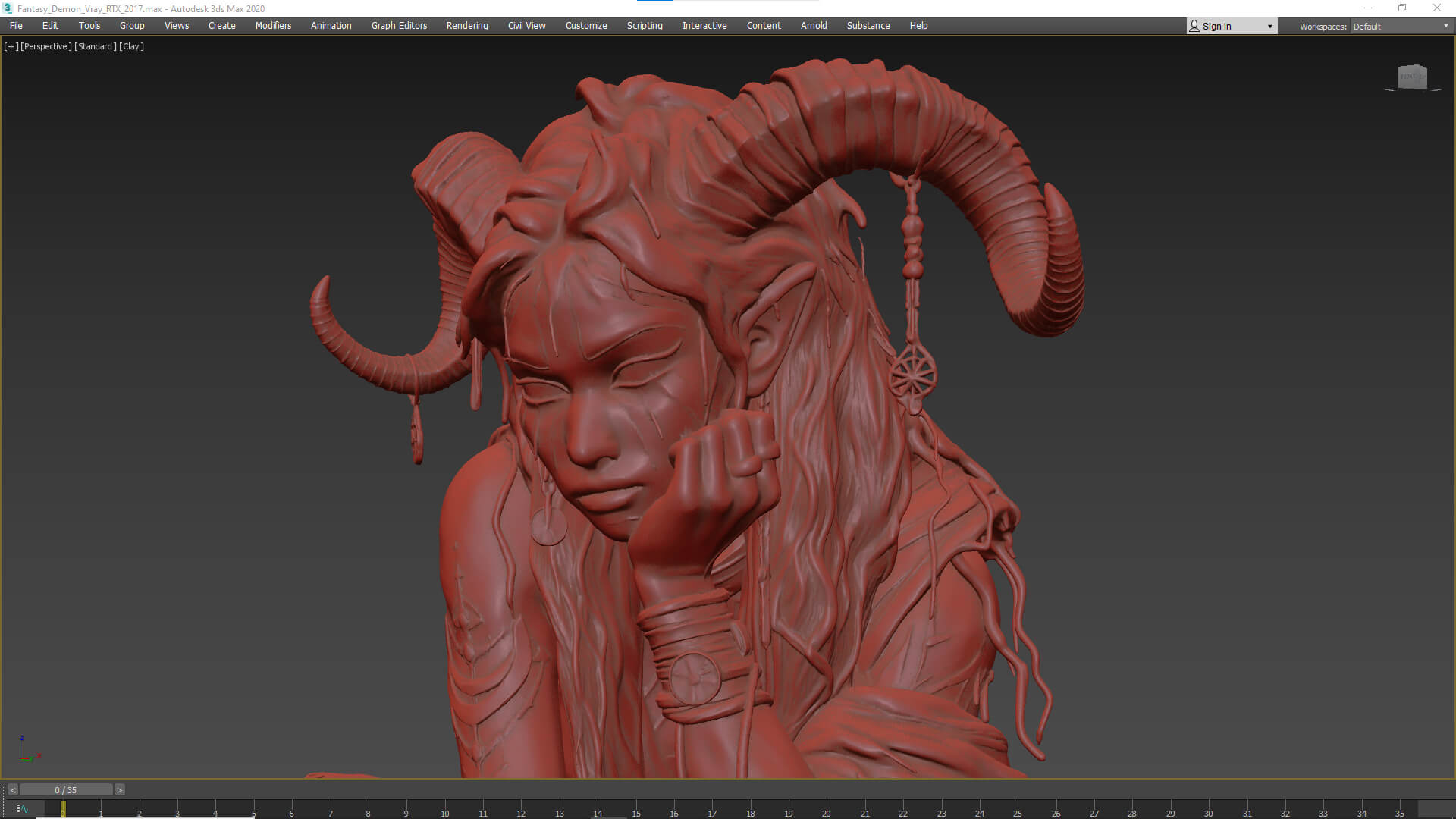The image size is (1456, 819).
Task: Step time slider to previous frame
Action: click(x=12, y=790)
